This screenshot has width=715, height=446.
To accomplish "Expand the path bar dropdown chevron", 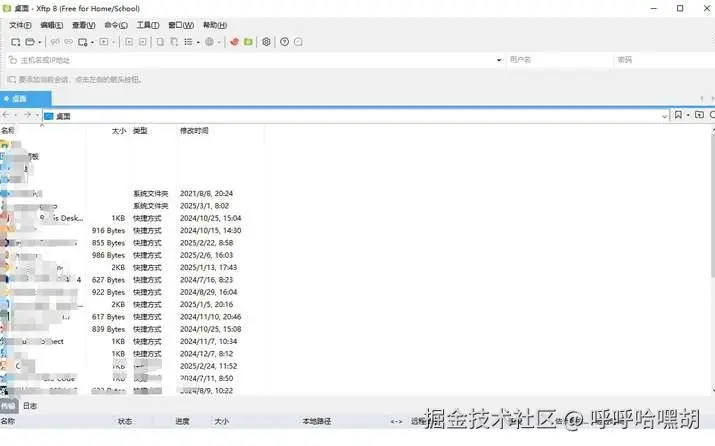I will 664,116.
